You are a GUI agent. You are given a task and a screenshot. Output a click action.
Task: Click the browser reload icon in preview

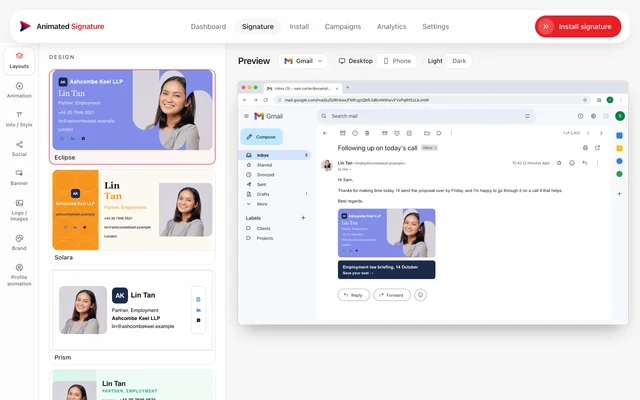266,100
